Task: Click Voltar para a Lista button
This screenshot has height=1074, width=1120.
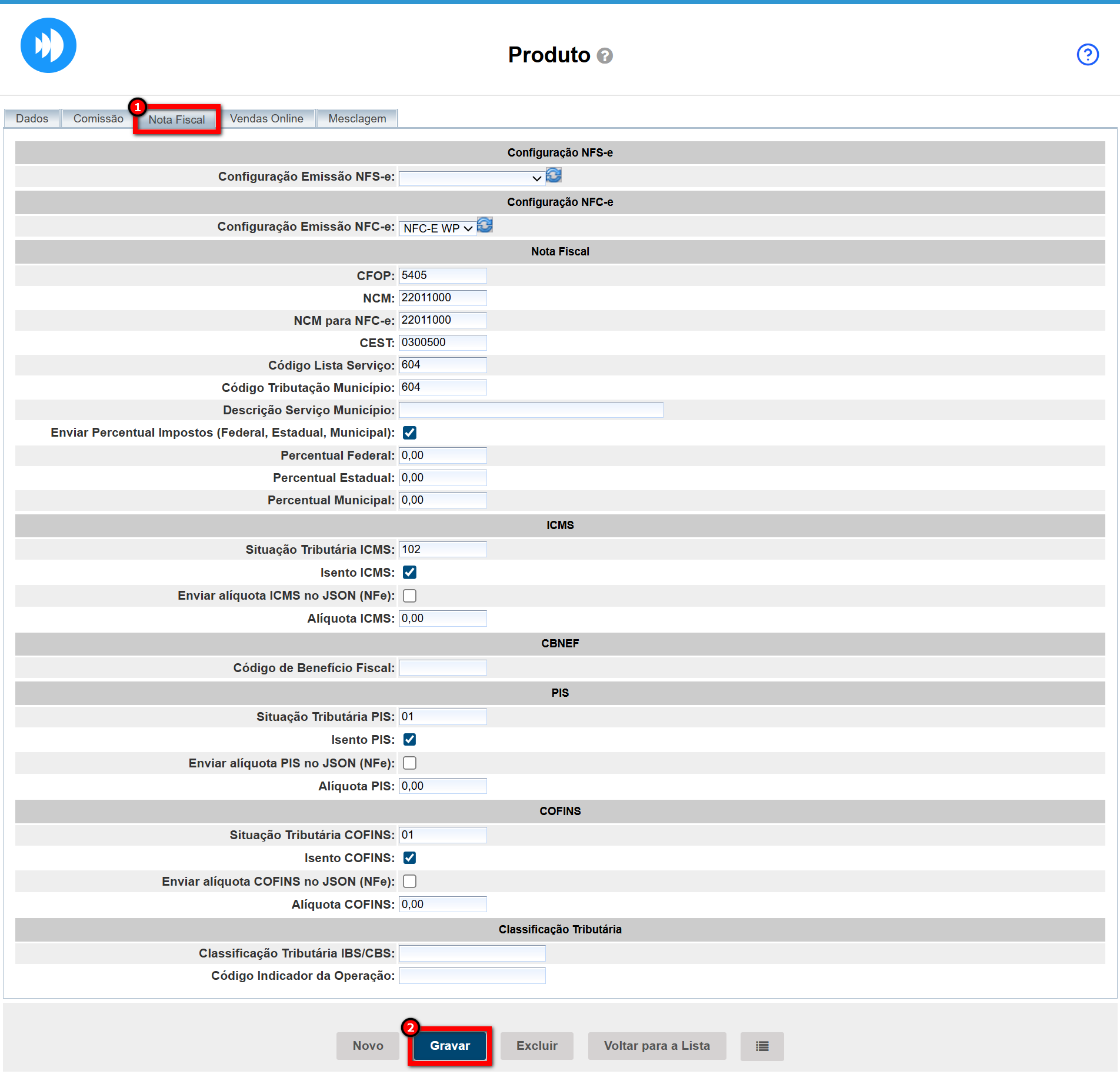Action: 656,1046
